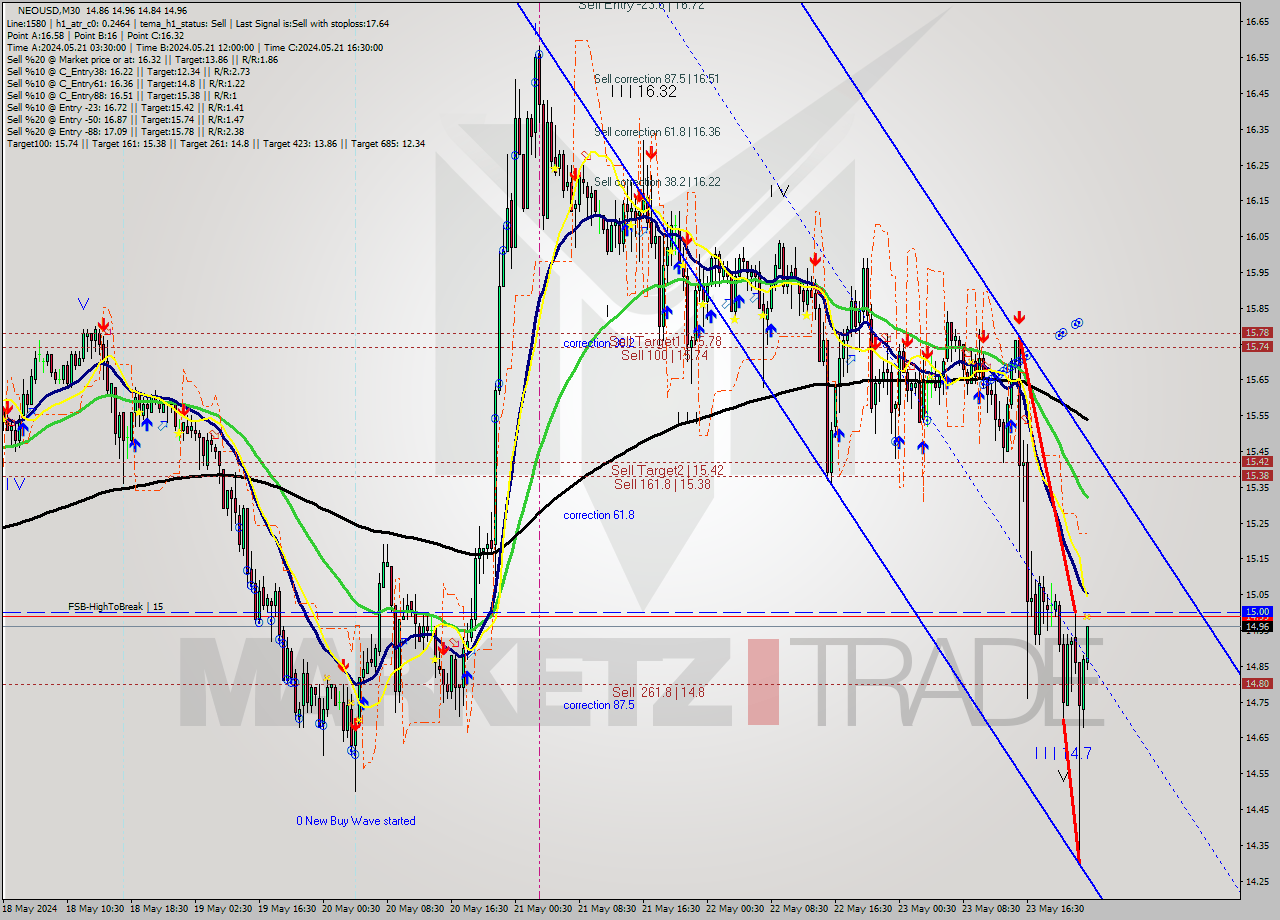Click the '20 May 16:30' time axis label
The image size is (1280, 920).
pyautogui.click(x=477, y=909)
